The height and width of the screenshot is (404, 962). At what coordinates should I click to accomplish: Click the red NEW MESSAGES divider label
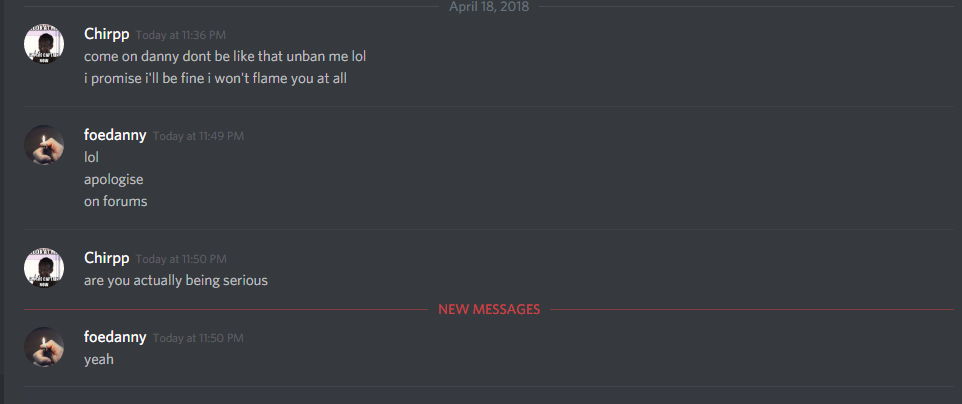[489, 309]
